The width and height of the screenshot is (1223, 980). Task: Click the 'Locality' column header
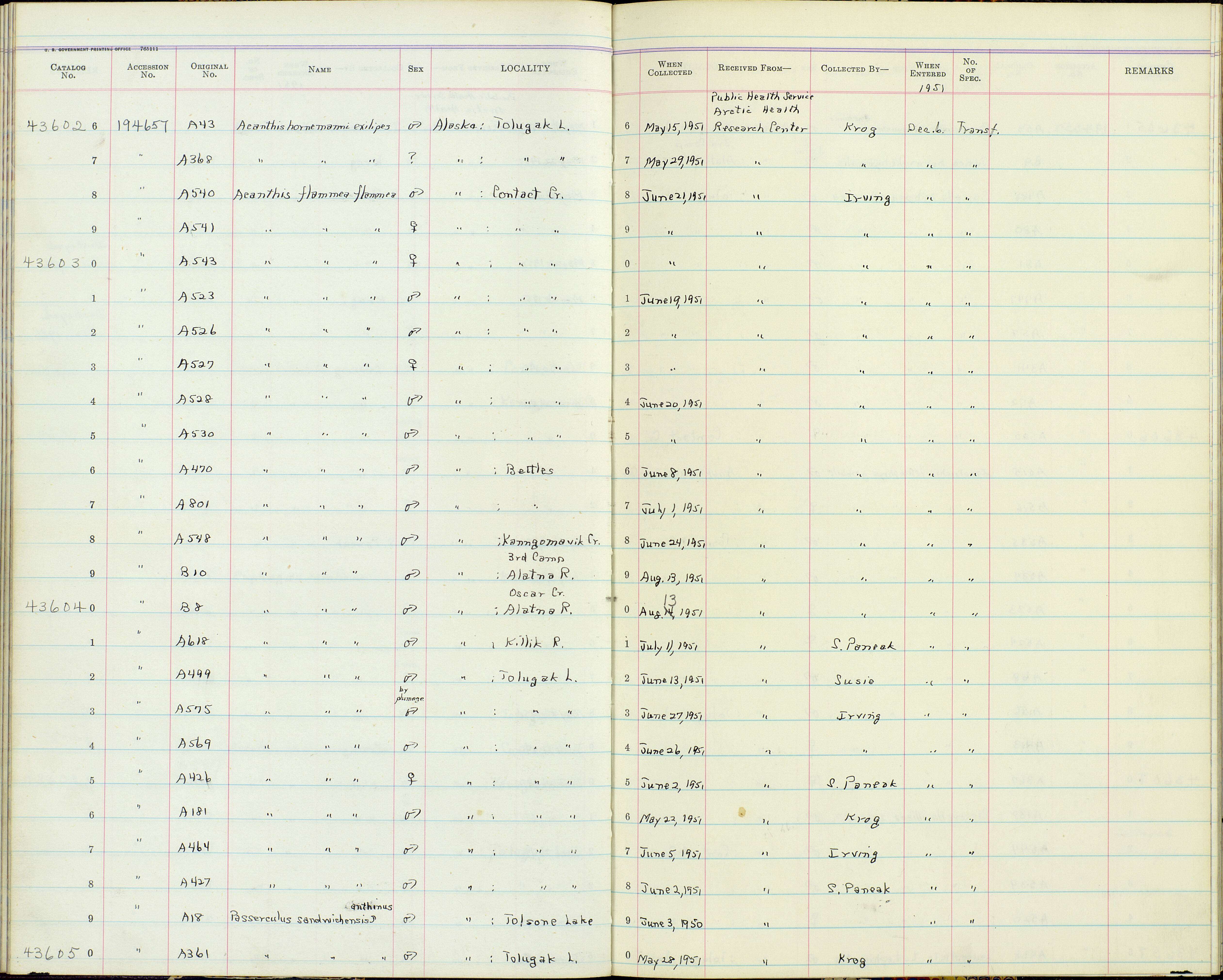[525, 68]
